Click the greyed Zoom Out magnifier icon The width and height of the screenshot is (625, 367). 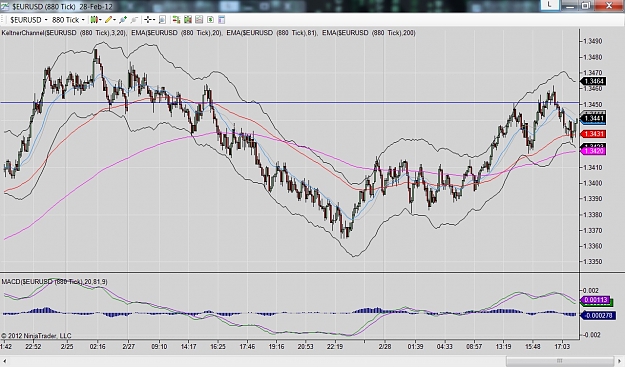[134, 20]
